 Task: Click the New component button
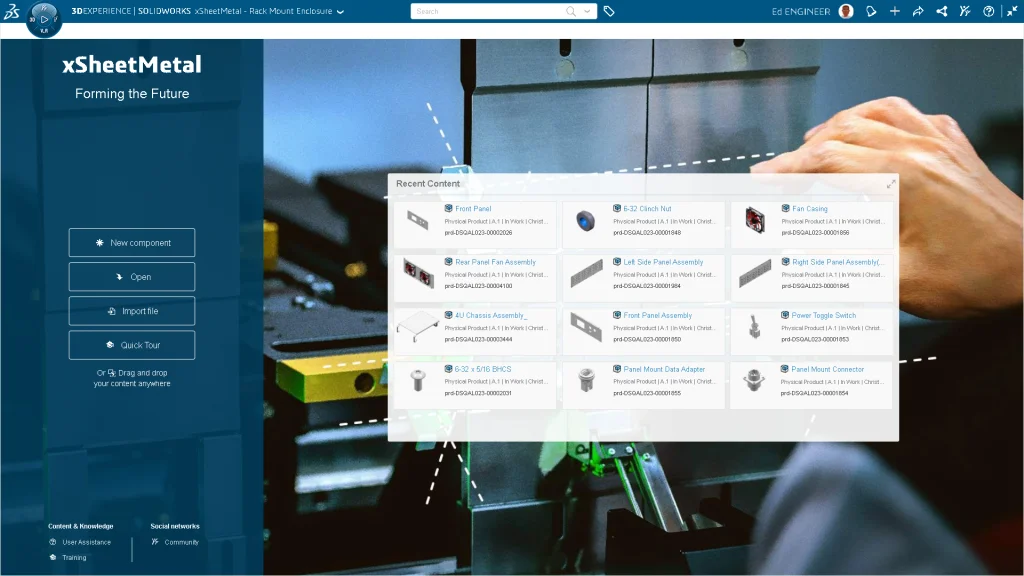132,243
